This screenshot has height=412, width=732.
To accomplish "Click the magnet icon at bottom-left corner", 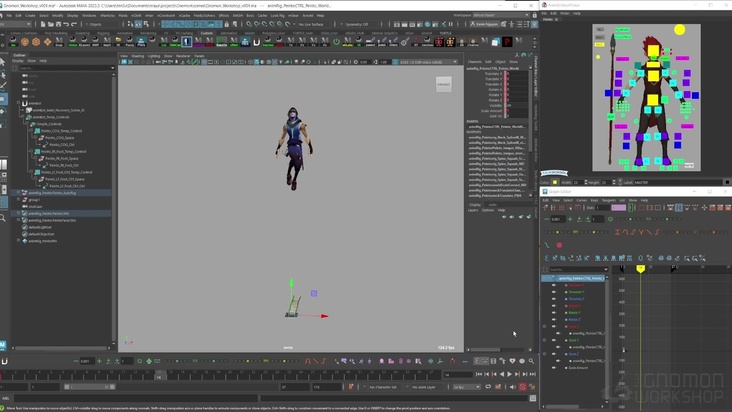I will (x=4, y=361).
